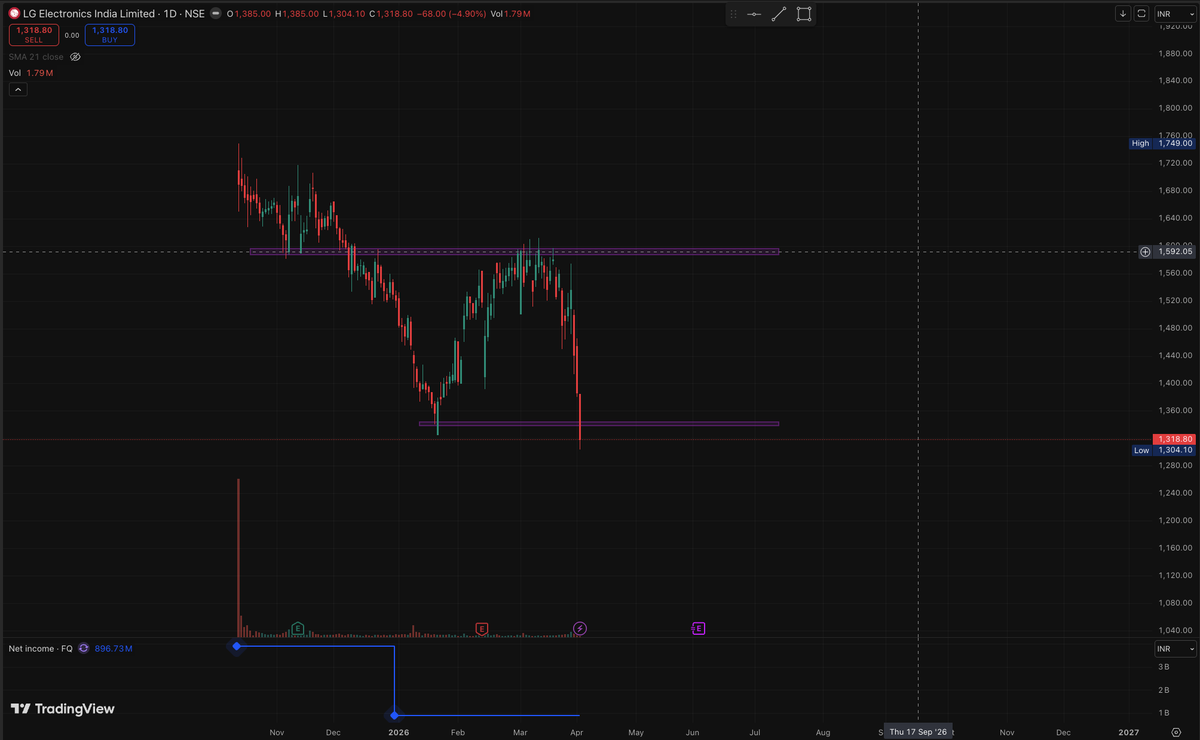Select the lower purple support zone rectangle
The height and width of the screenshot is (740, 1200).
coord(598,424)
